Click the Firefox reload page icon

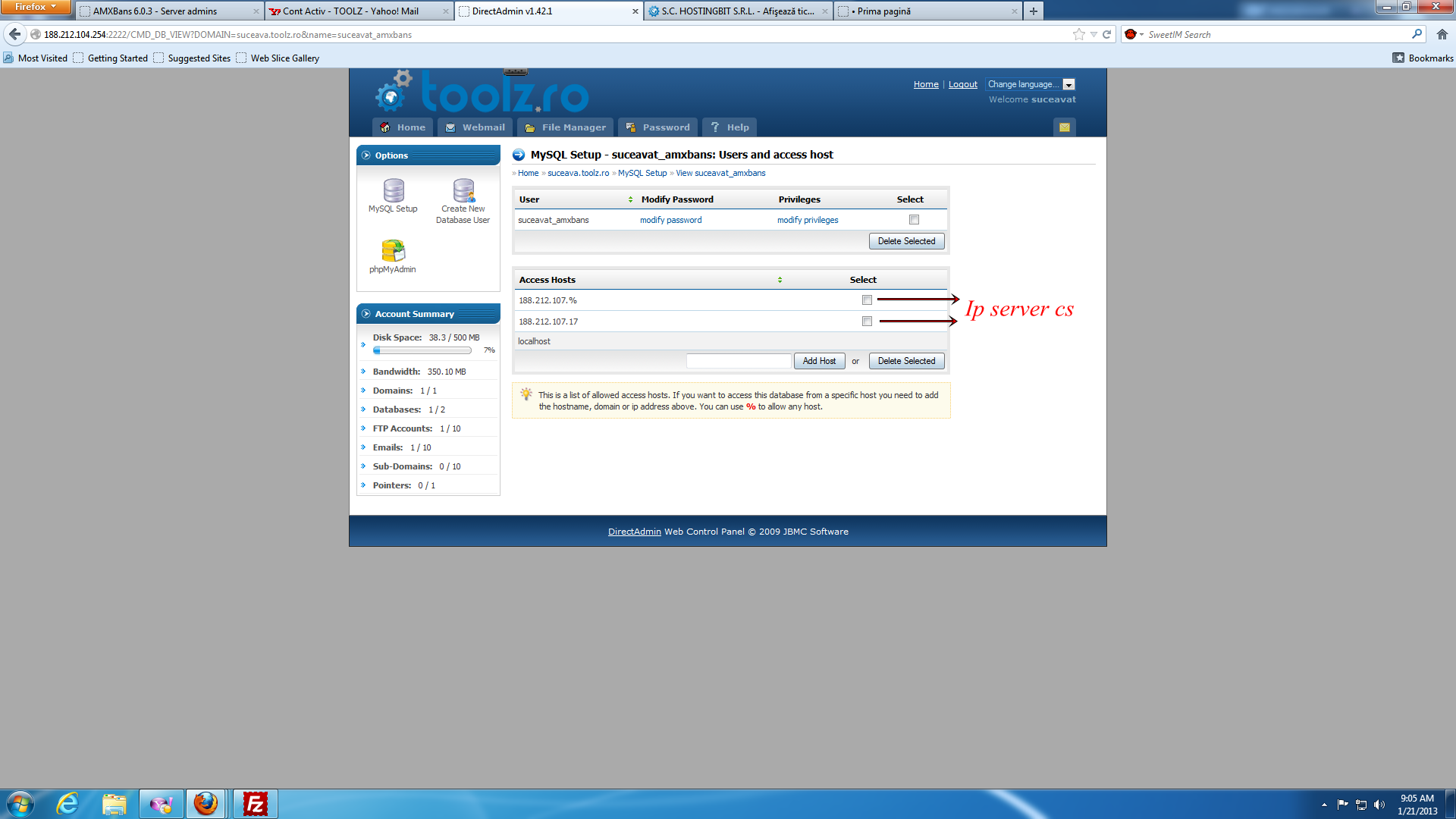pyautogui.click(x=1106, y=34)
